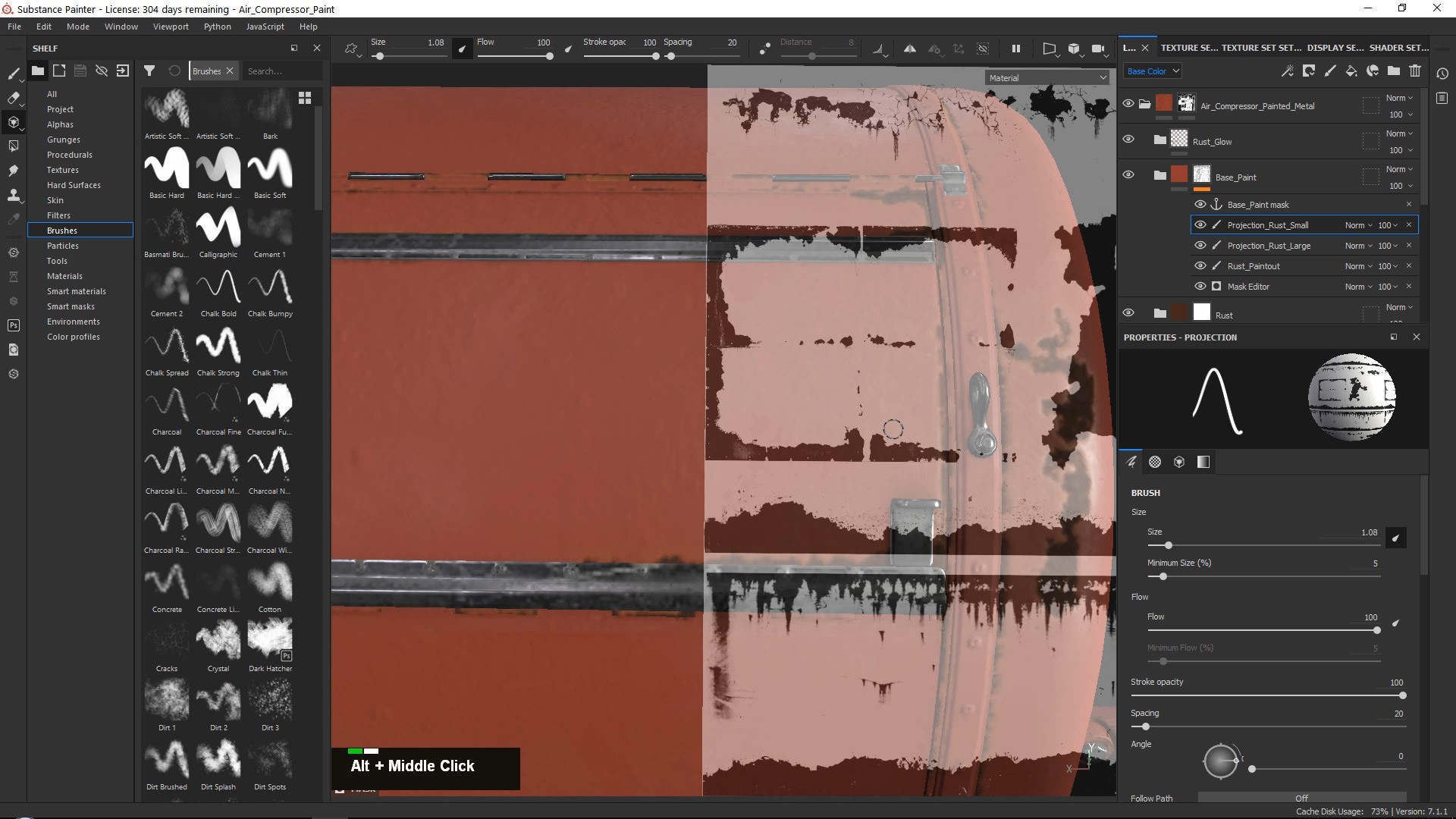Toggle visibility of Air_Compressor_Painted_Metal layer
The height and width of the screenshot is (819, 1456).
point(1128,103)
